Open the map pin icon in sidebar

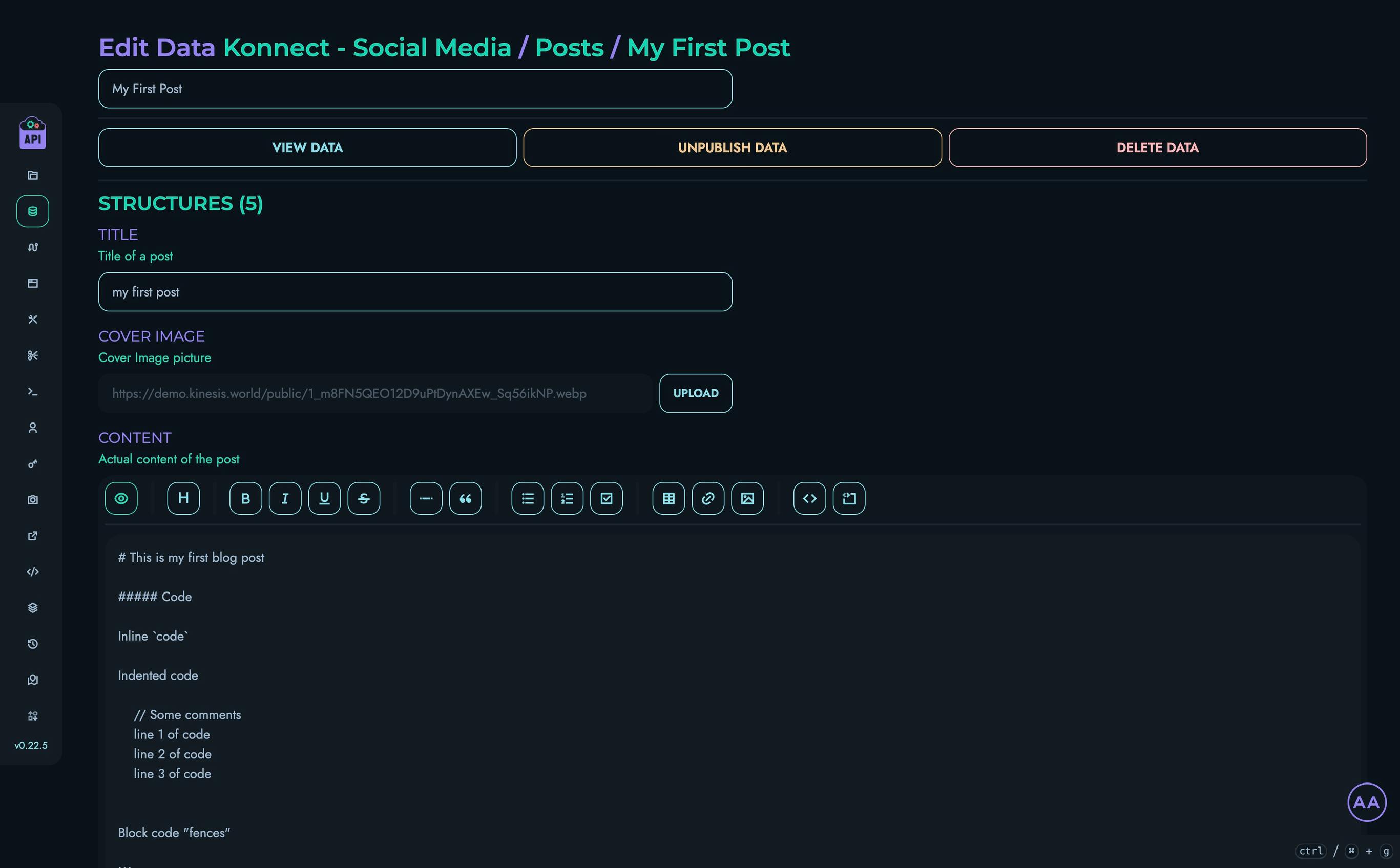click(x=33, y=680)
